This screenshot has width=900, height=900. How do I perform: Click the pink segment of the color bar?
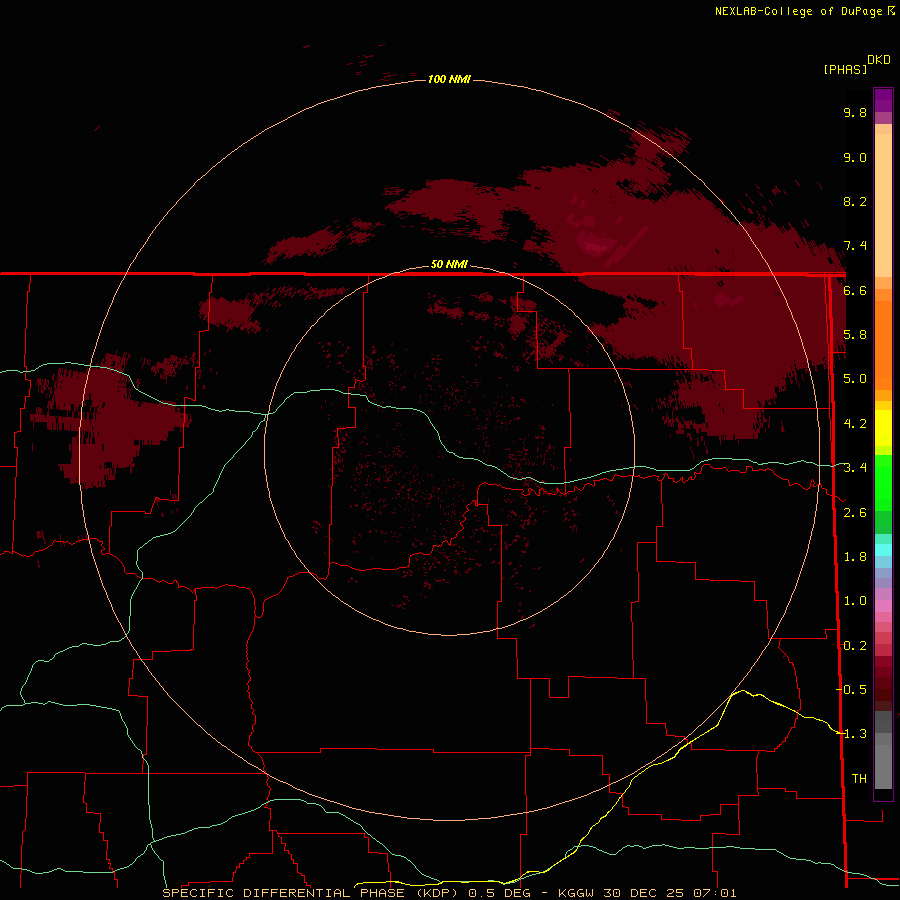click(883, 606)
